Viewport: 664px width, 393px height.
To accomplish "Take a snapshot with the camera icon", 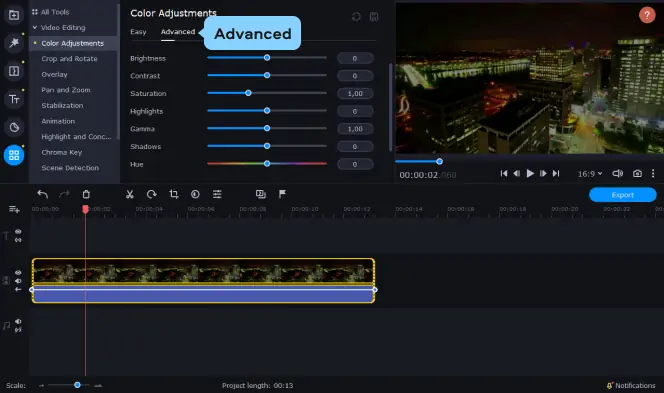I will coord(637,174).
